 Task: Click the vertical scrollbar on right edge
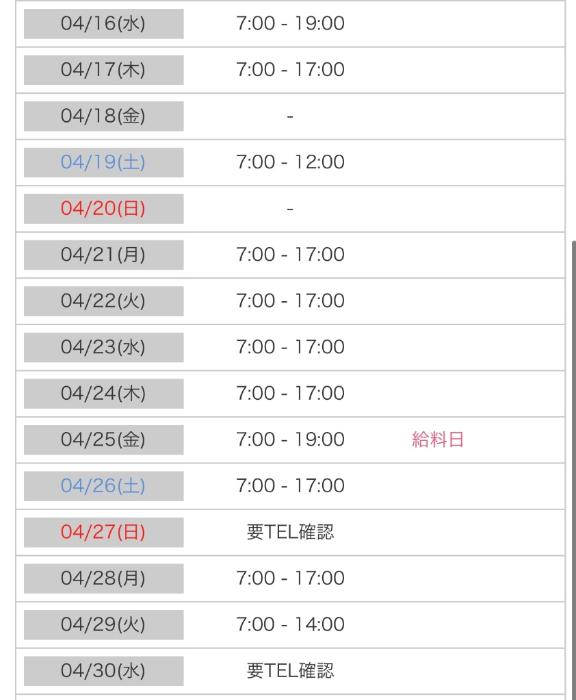click(x=574, y=471)
